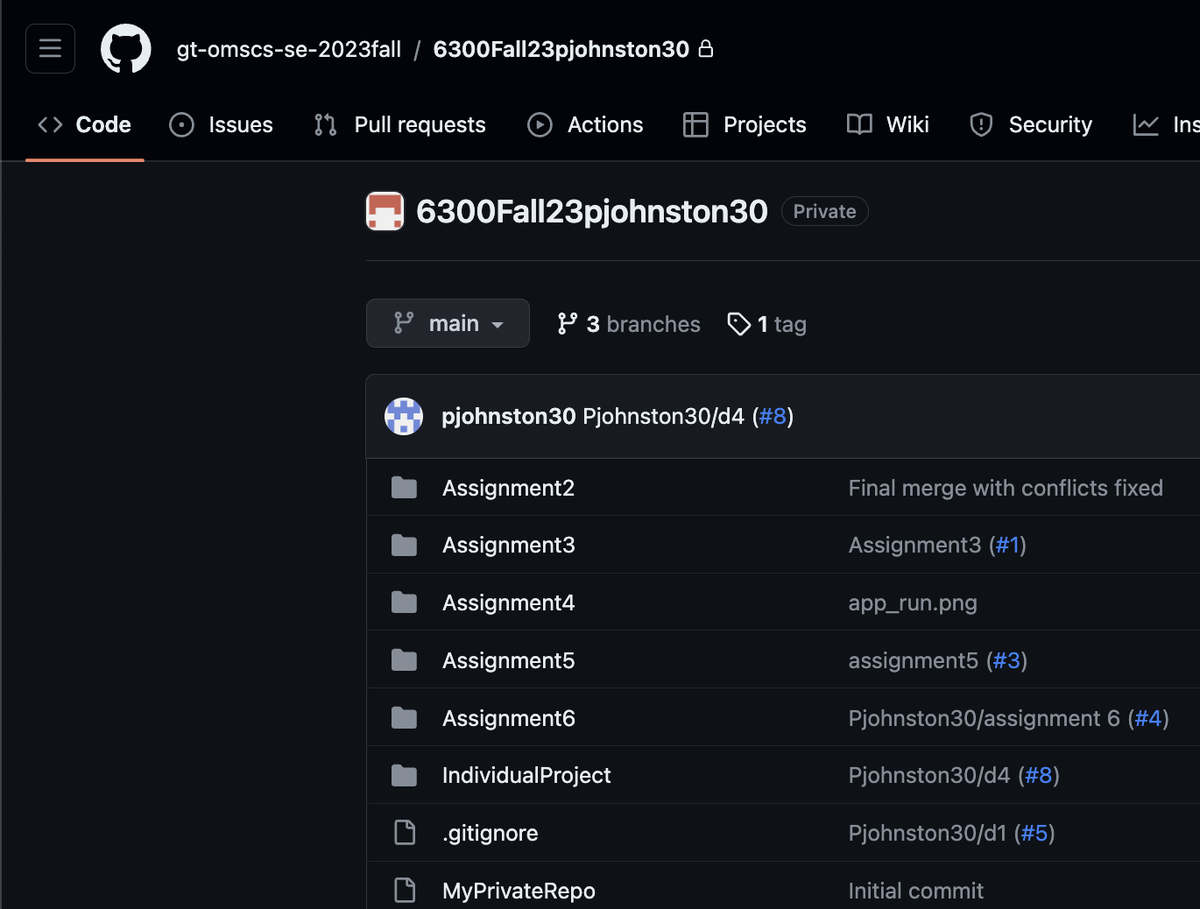Open pull request #8 in latest commit

pos(772,416)
